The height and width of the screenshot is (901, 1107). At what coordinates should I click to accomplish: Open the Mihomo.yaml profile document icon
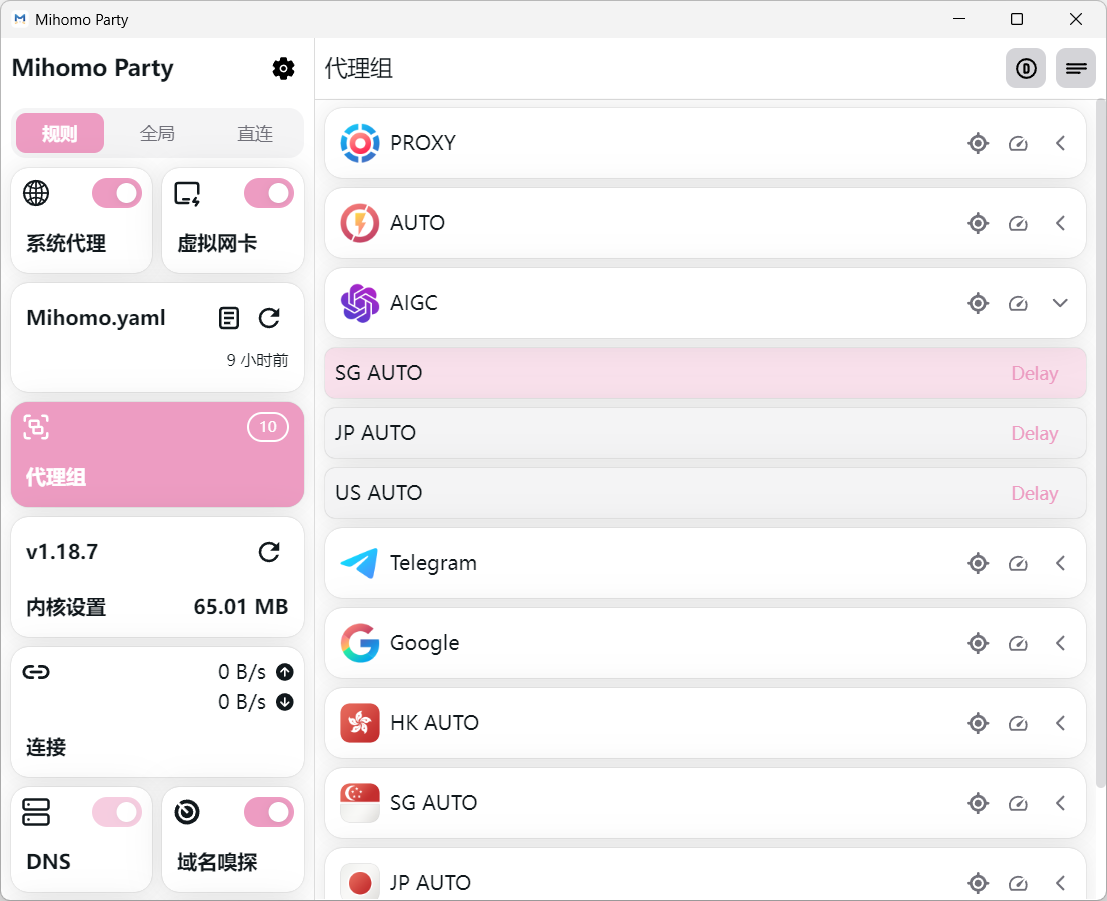pyautogui.click(x=229, y=318)
